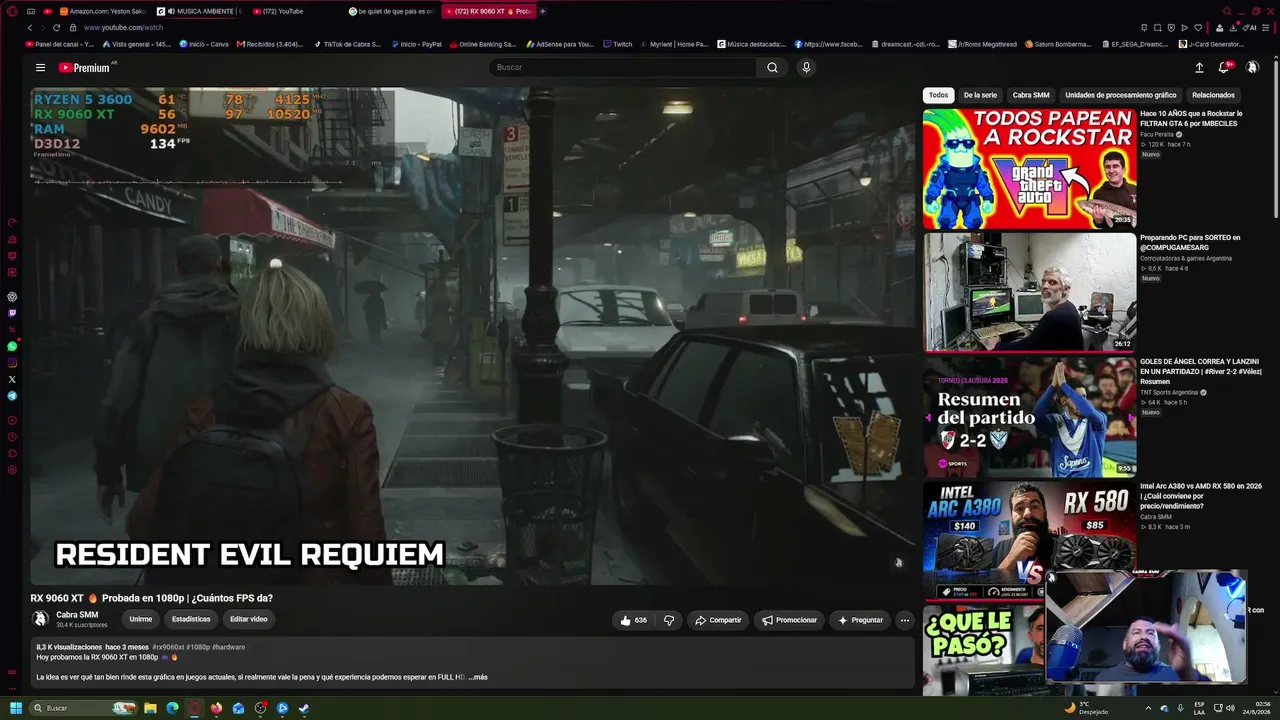
Task: Click the 'Unirme' join button
Action: (x=141, y=619)
